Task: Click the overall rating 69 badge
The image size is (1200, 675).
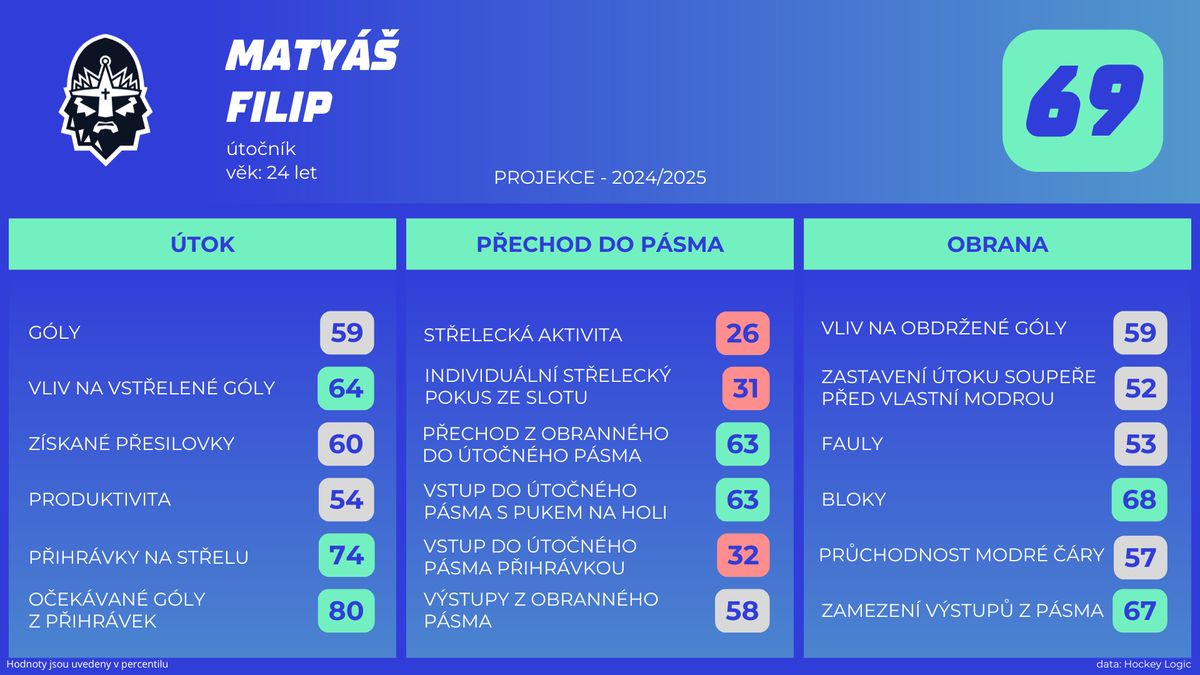Action: click(1083, 101)
